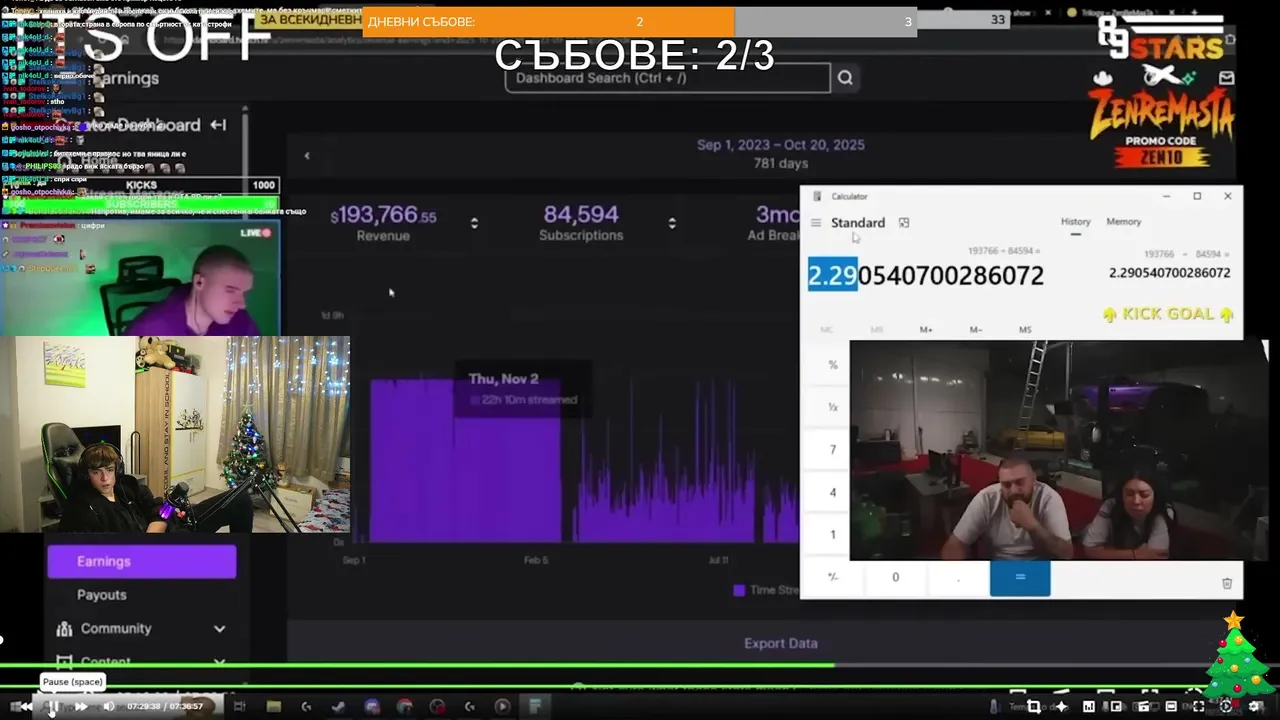1280x720 pixels.
Task: Open the File Explorer folder in taskbar
Action: (x=274, y=706)
